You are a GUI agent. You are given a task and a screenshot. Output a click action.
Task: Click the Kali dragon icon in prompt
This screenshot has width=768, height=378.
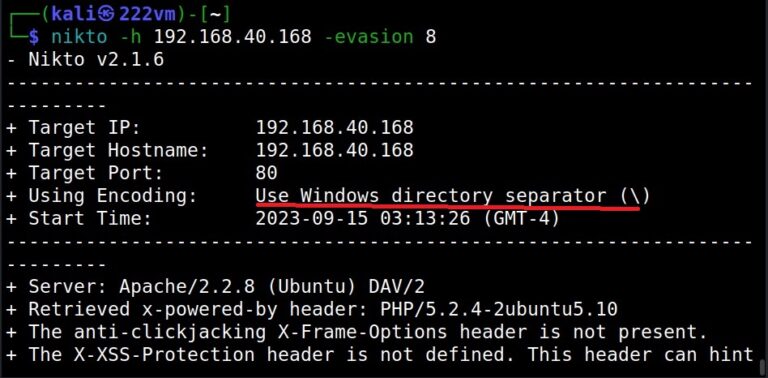coord(107,15)
